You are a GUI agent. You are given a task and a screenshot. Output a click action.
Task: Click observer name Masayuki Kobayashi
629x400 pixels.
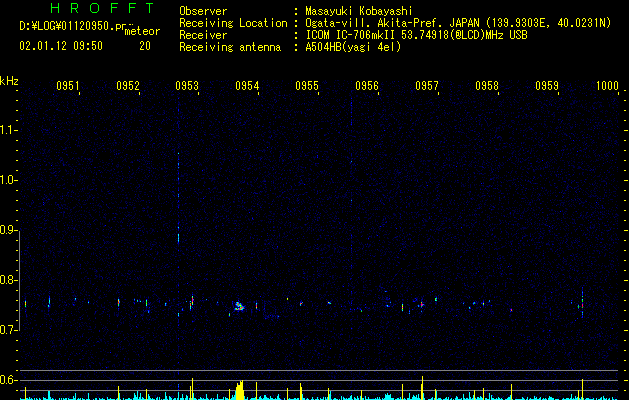click(359, 11)
